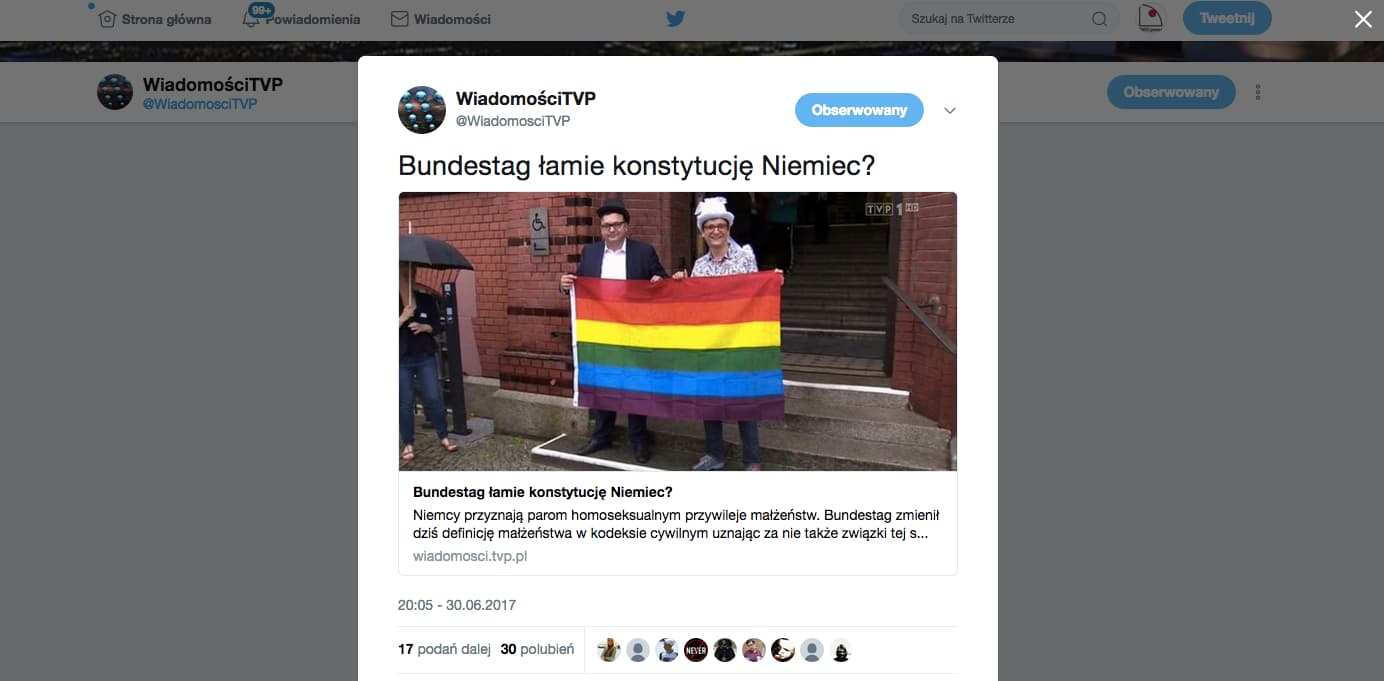Open profile avatar menu in top bar
1384x681 pixels.
click(x=1152, y=18)
